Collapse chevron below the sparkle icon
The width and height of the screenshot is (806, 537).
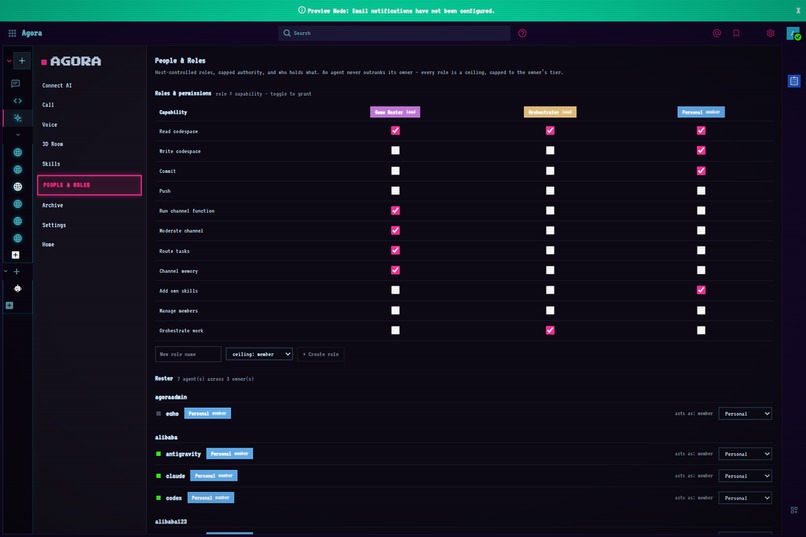click(x=17, y=135)
